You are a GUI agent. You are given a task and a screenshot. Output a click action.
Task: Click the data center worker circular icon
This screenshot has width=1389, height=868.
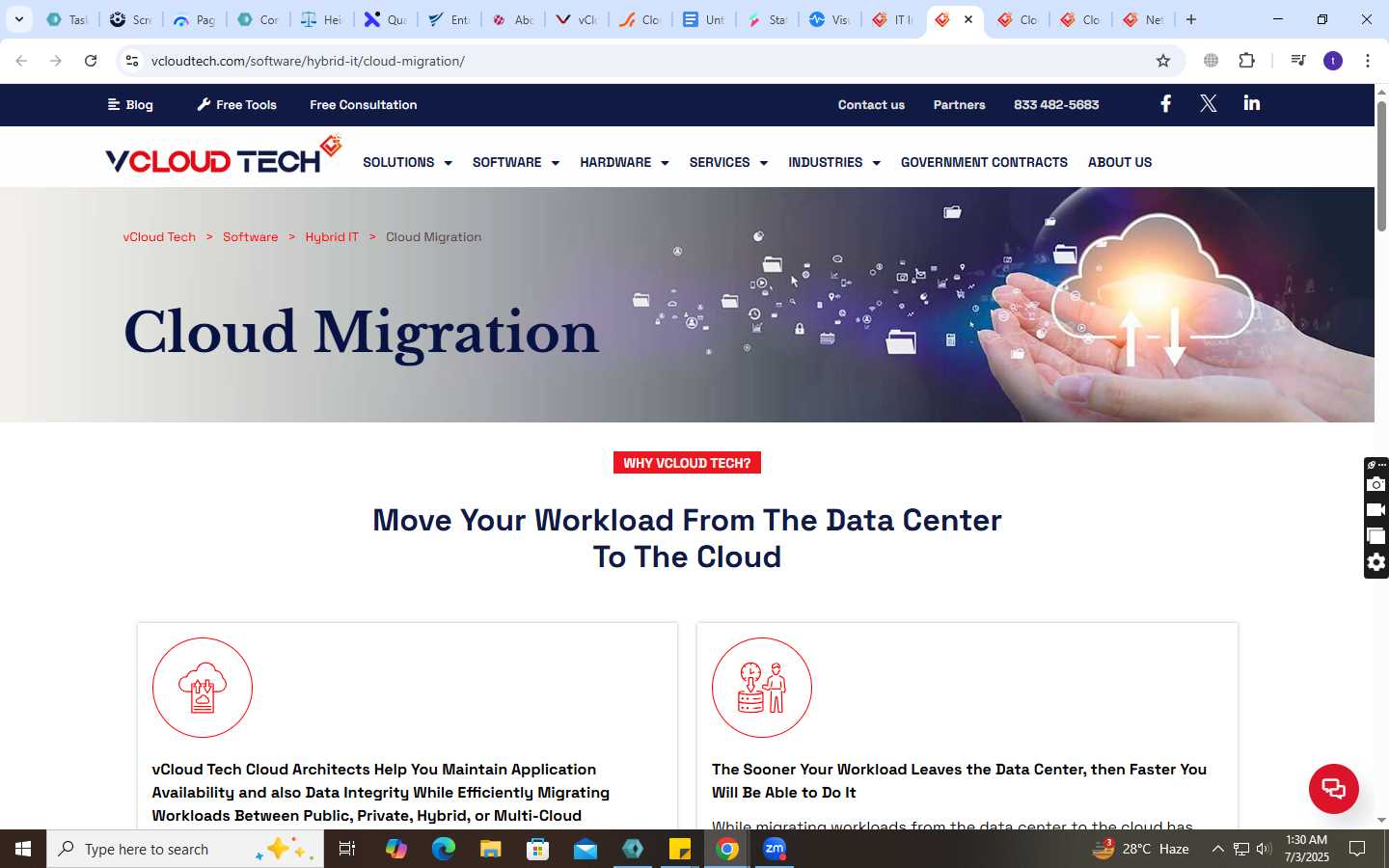[x=762, y=688]
